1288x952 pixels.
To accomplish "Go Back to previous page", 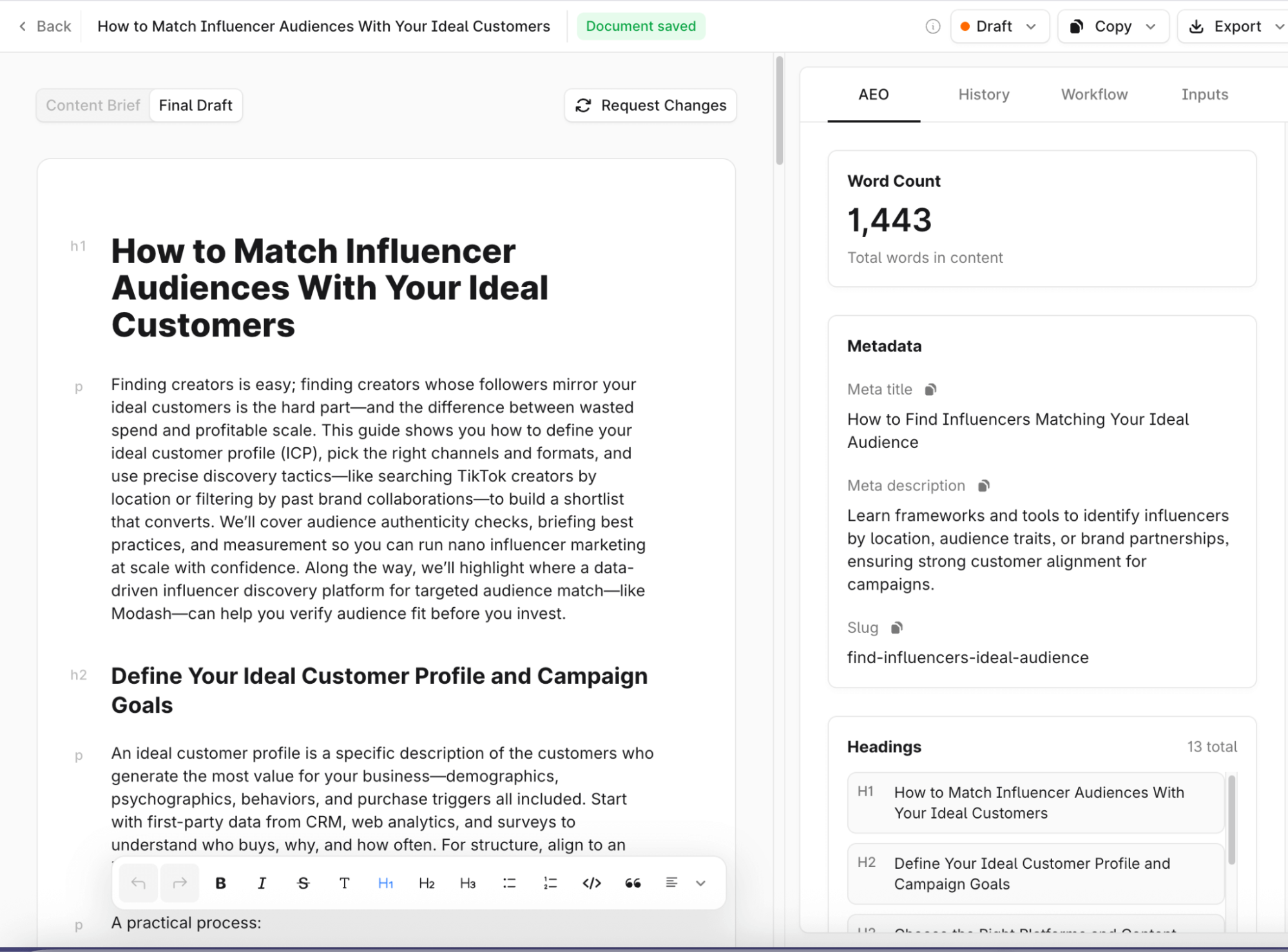I will coord(45,26).
